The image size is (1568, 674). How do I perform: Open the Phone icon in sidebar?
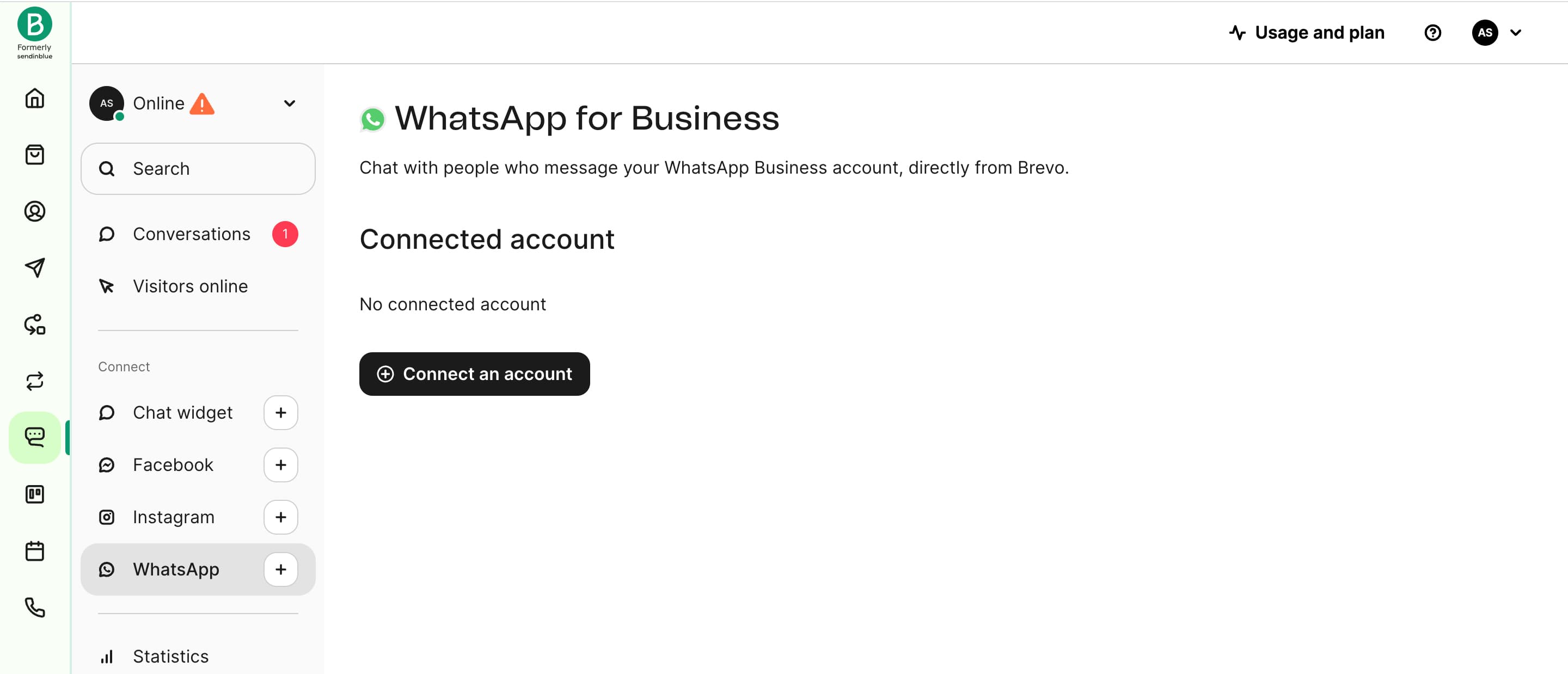click(35, 608)
